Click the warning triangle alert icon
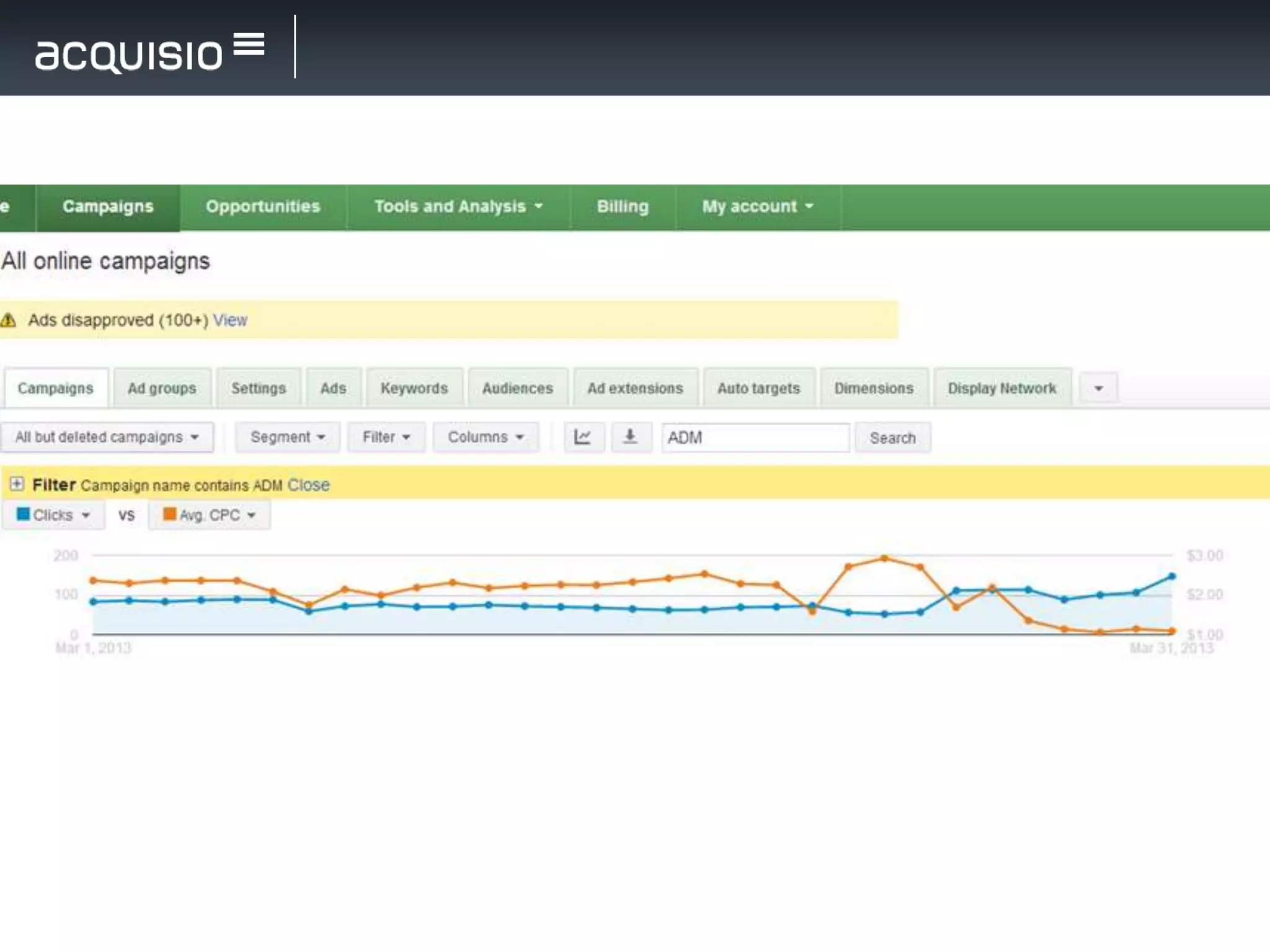 [x=9, y=320]
